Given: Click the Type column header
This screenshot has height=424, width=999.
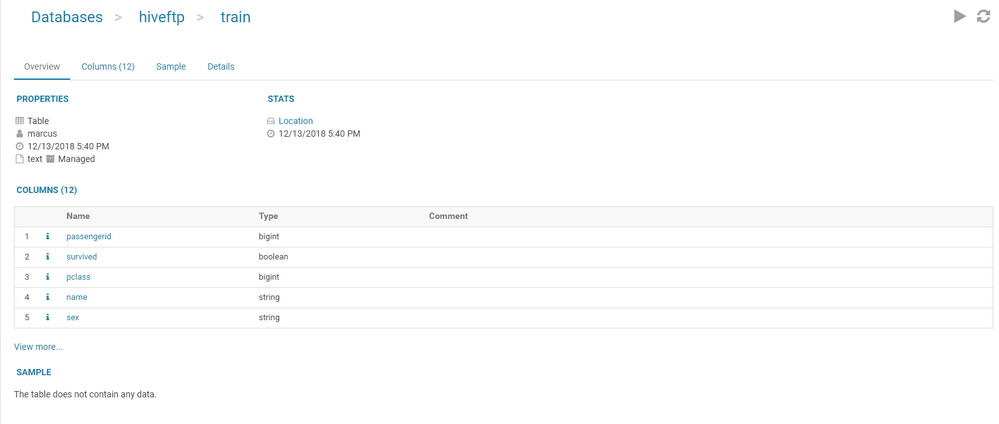Looking at the screenshot, I should coord(268,216).
